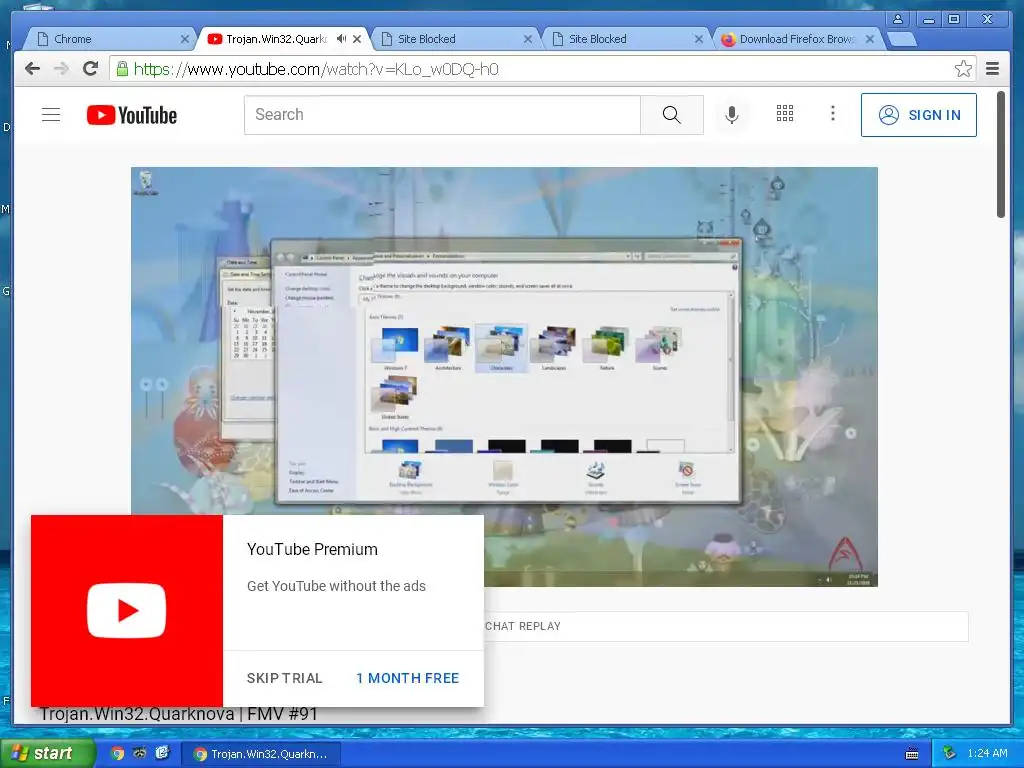This screenshot has height=768, width=1024.
Task: Open the YouTube apps grid
Action: pyautogui.click(x=784, y=114)
